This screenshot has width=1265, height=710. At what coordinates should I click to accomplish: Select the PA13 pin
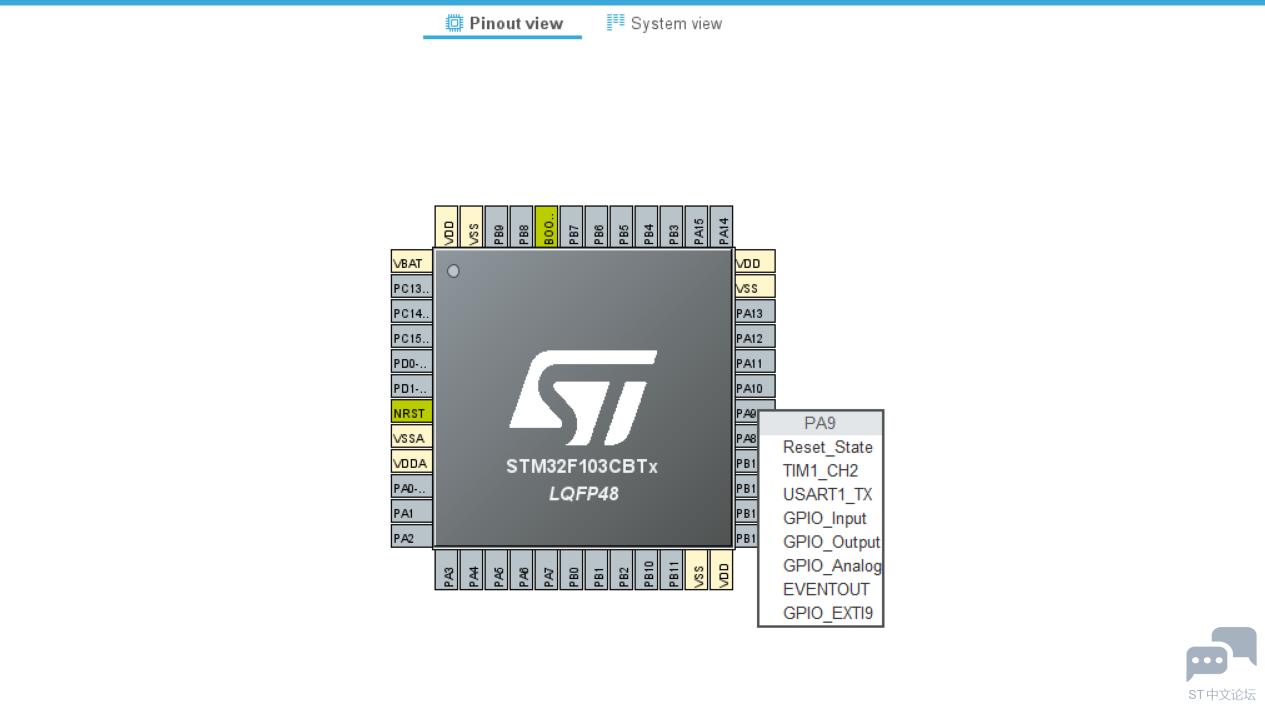755,312
